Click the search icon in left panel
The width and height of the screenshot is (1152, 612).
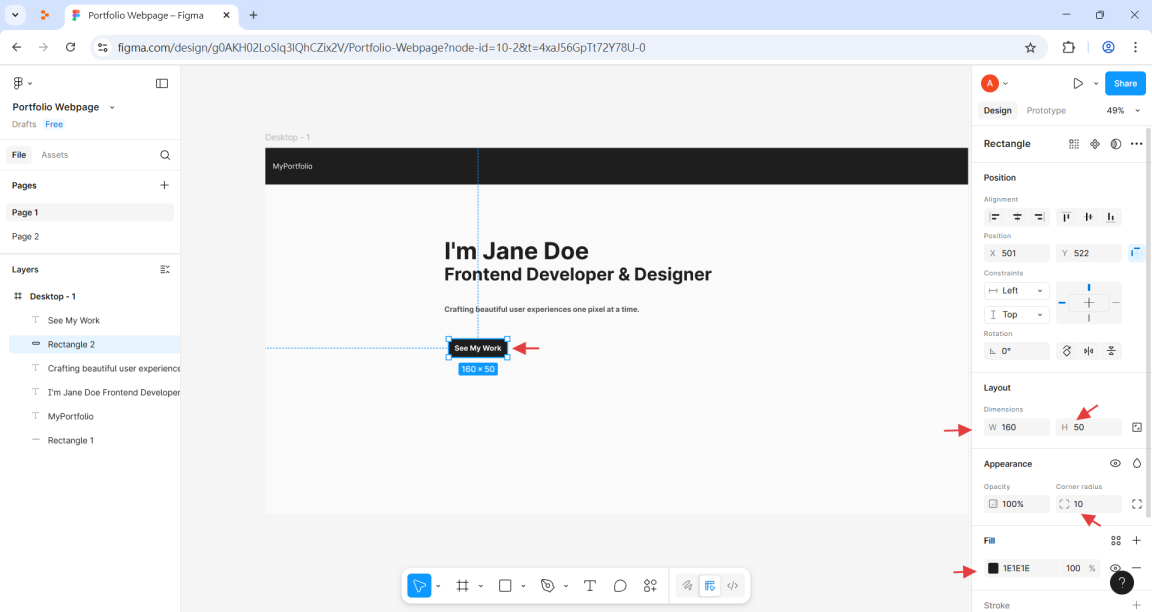tap(165, 155)
